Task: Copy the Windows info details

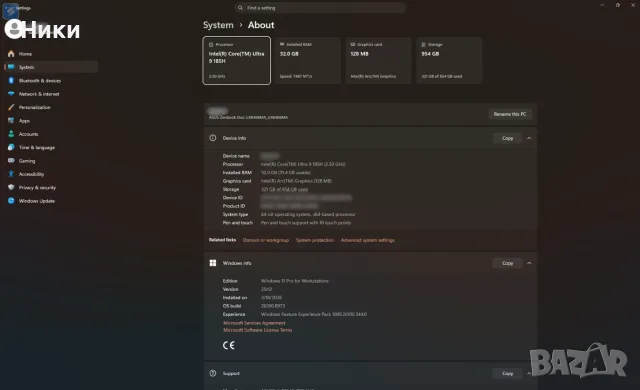Action: click(x=507, y=263)
